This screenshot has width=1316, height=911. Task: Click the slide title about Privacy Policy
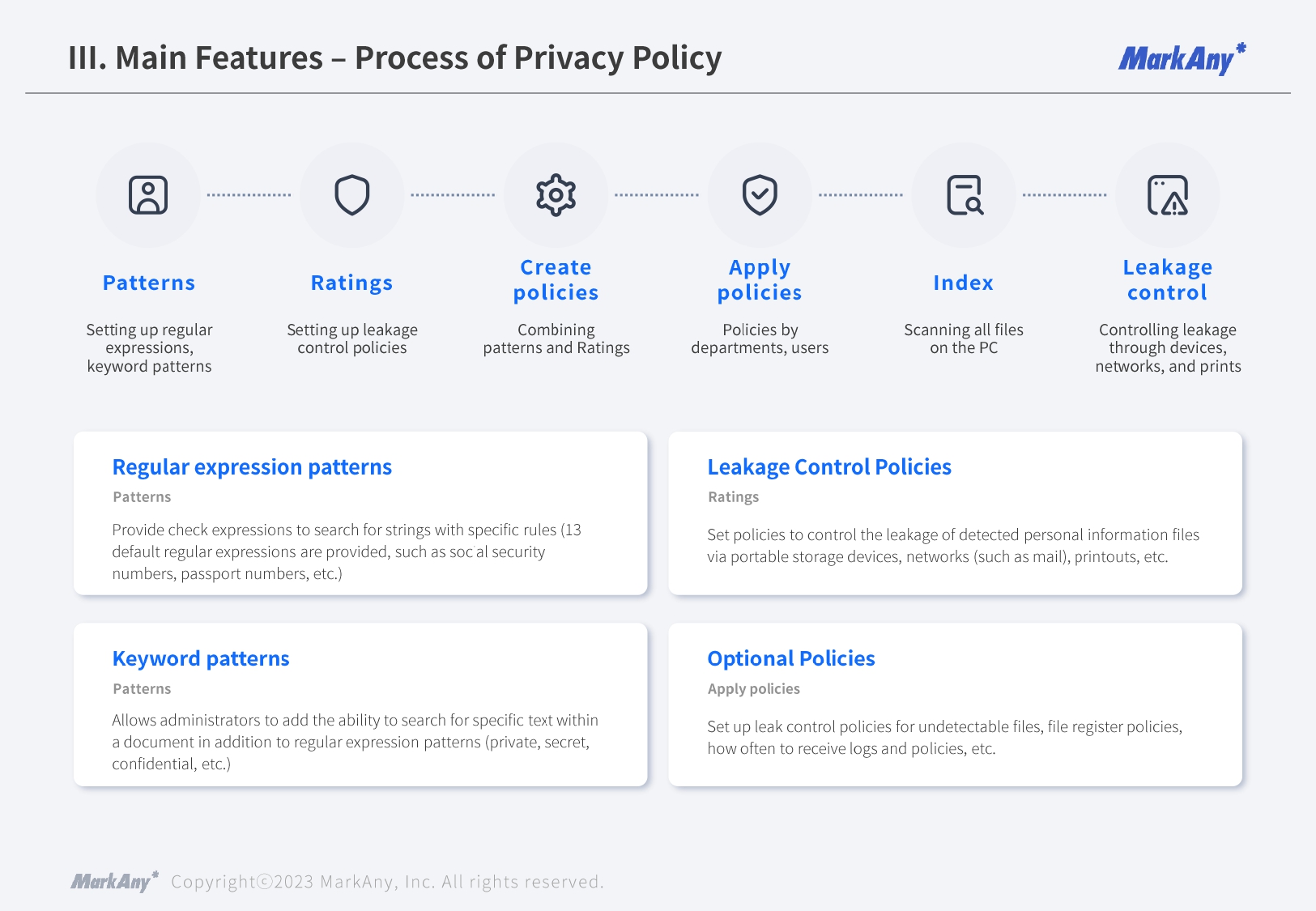pyautogui.click(x=394, y=58)
